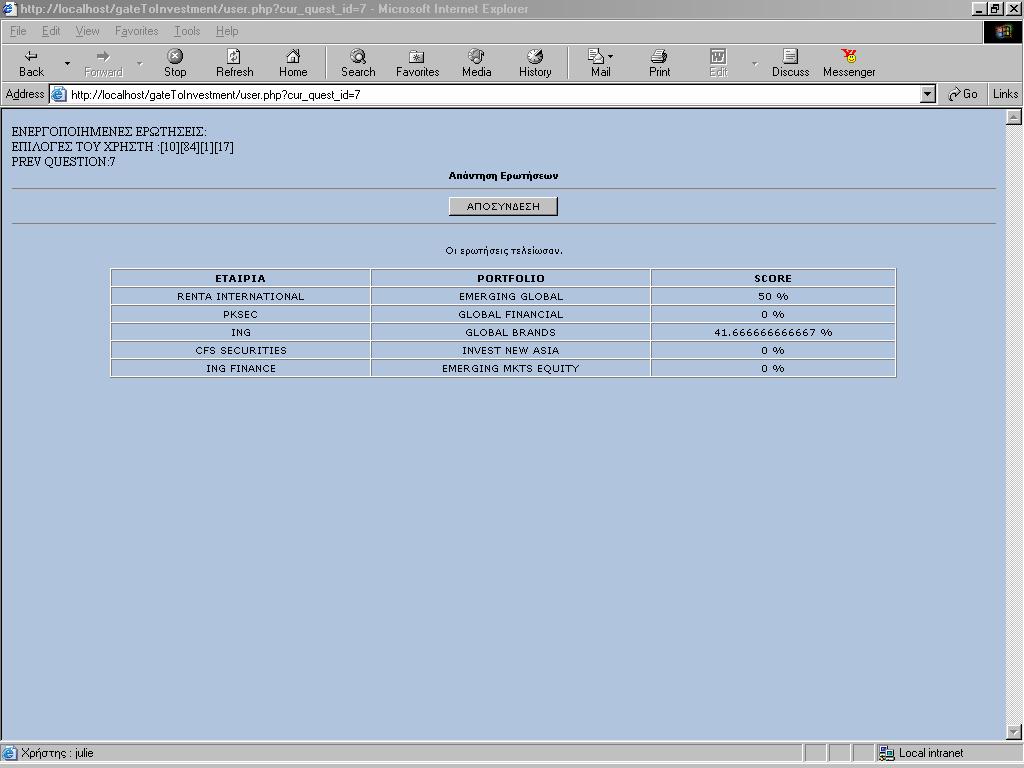Screen dimensions: 1024x768
Task: Click the CFS SECURITIES cell
Action: [x=240, y=350]
